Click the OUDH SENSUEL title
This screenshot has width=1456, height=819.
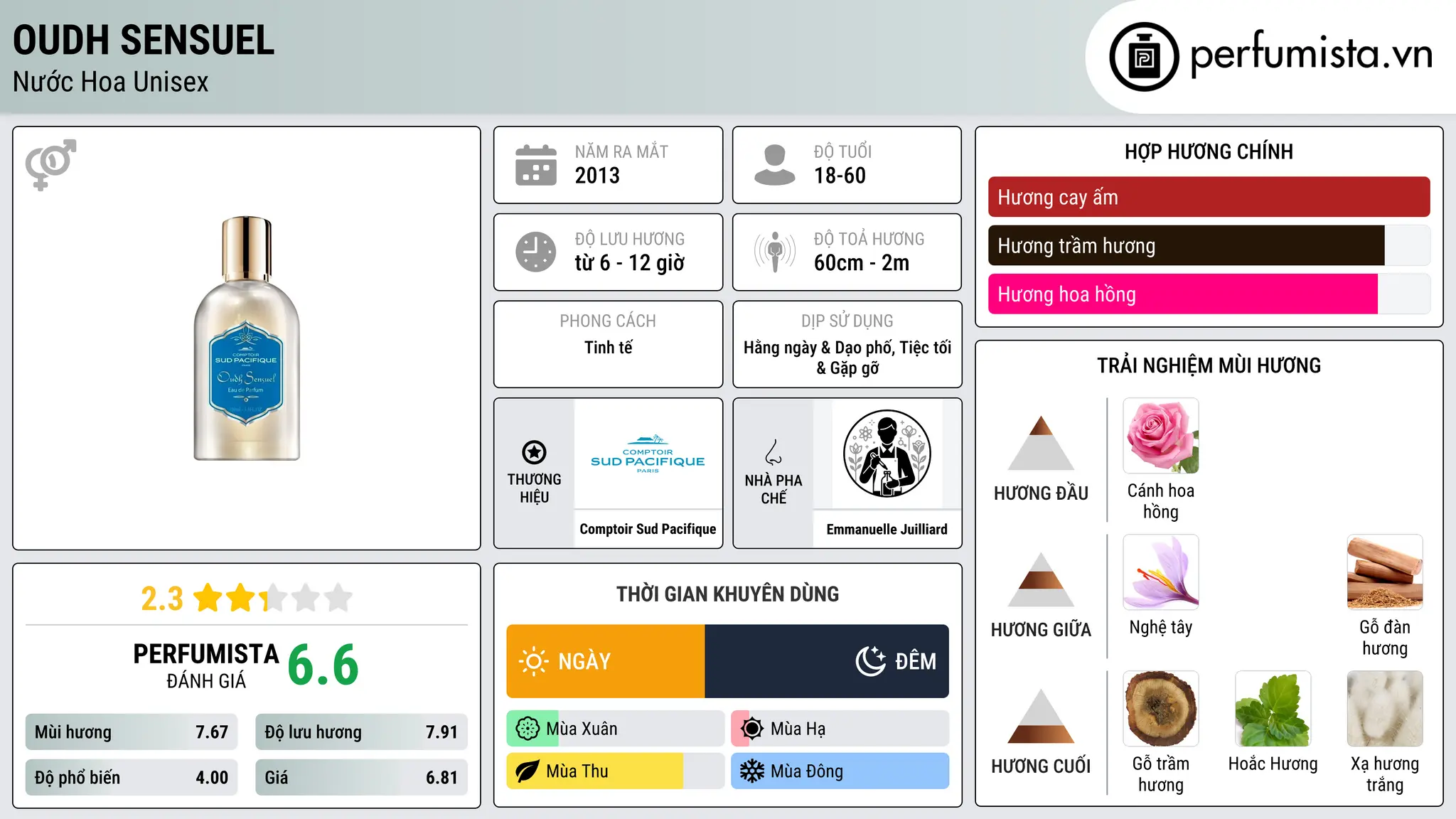point(144,40)
